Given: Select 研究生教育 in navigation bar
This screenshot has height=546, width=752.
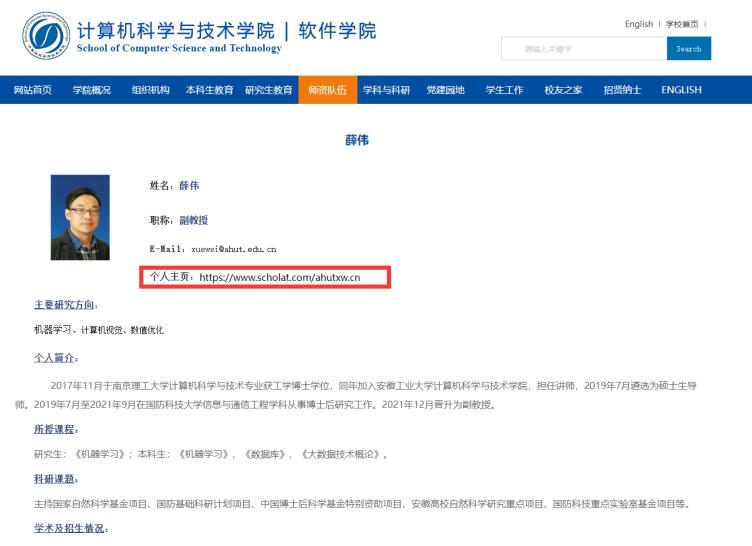Looking at the screenshot, I should point(268,90).
